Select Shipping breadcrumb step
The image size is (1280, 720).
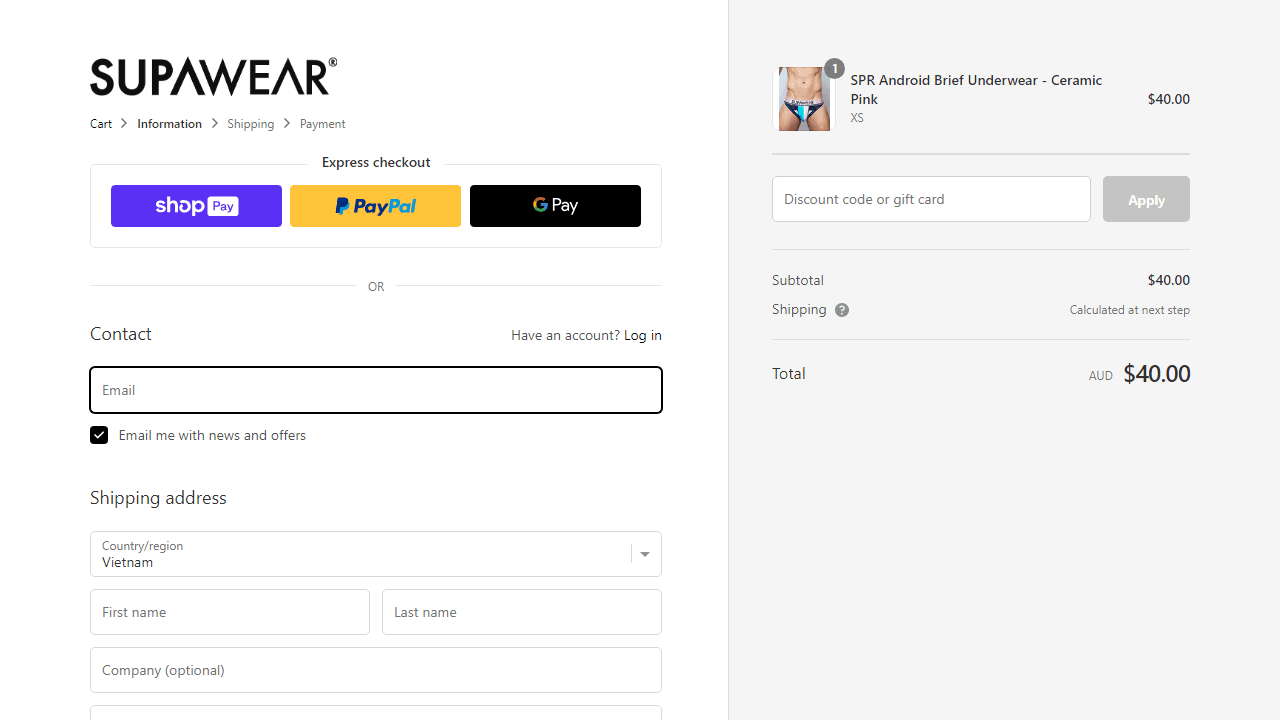click(250, 124)
